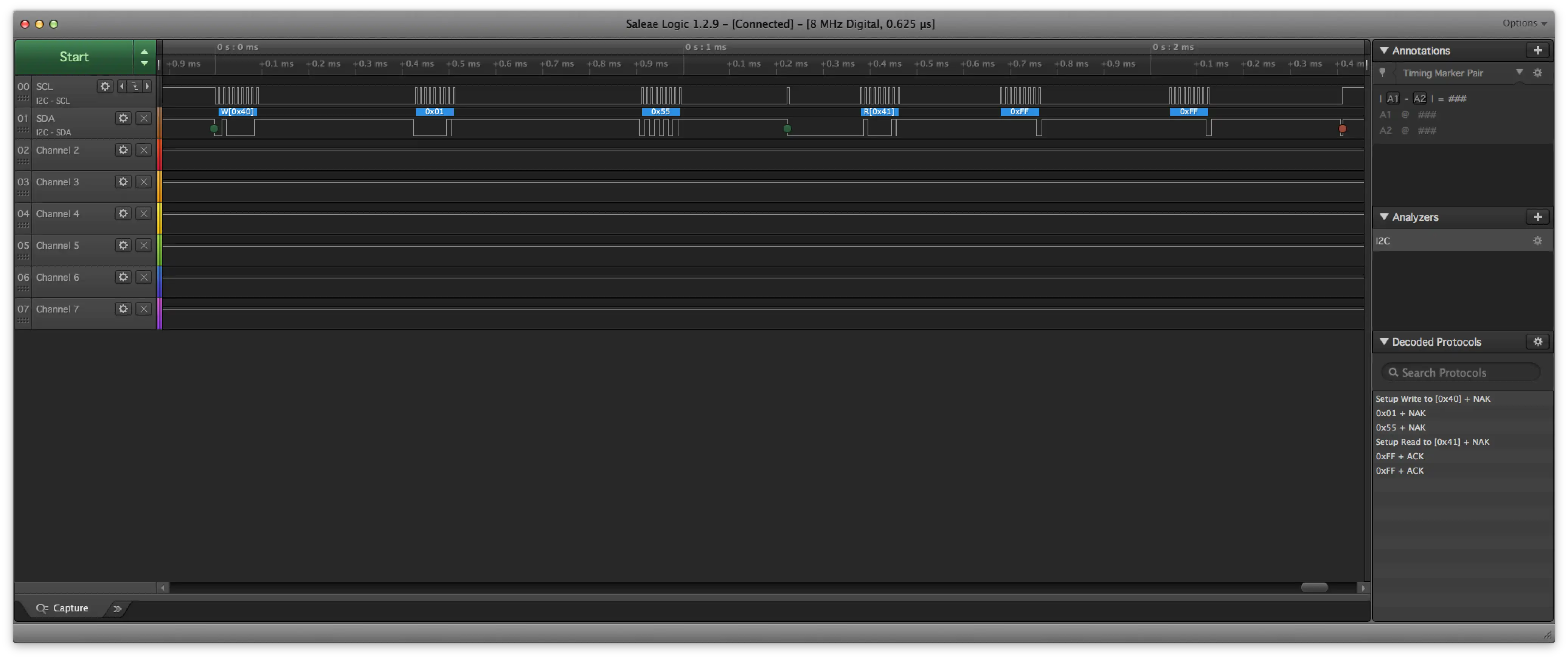Toggle the A2 timing marker

click(x=1419, y=99)
